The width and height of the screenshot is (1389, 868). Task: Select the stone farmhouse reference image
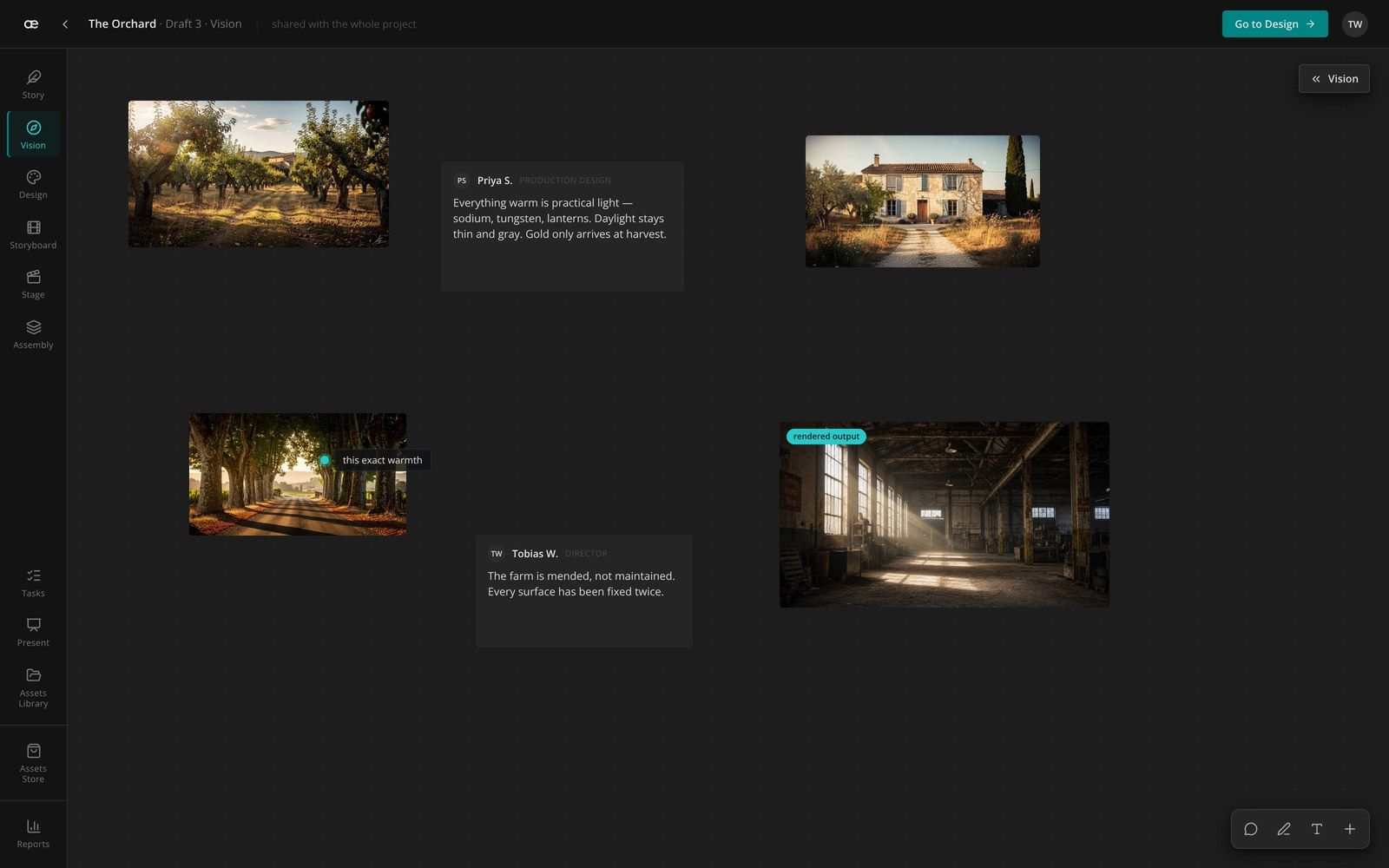pos(923,201)
